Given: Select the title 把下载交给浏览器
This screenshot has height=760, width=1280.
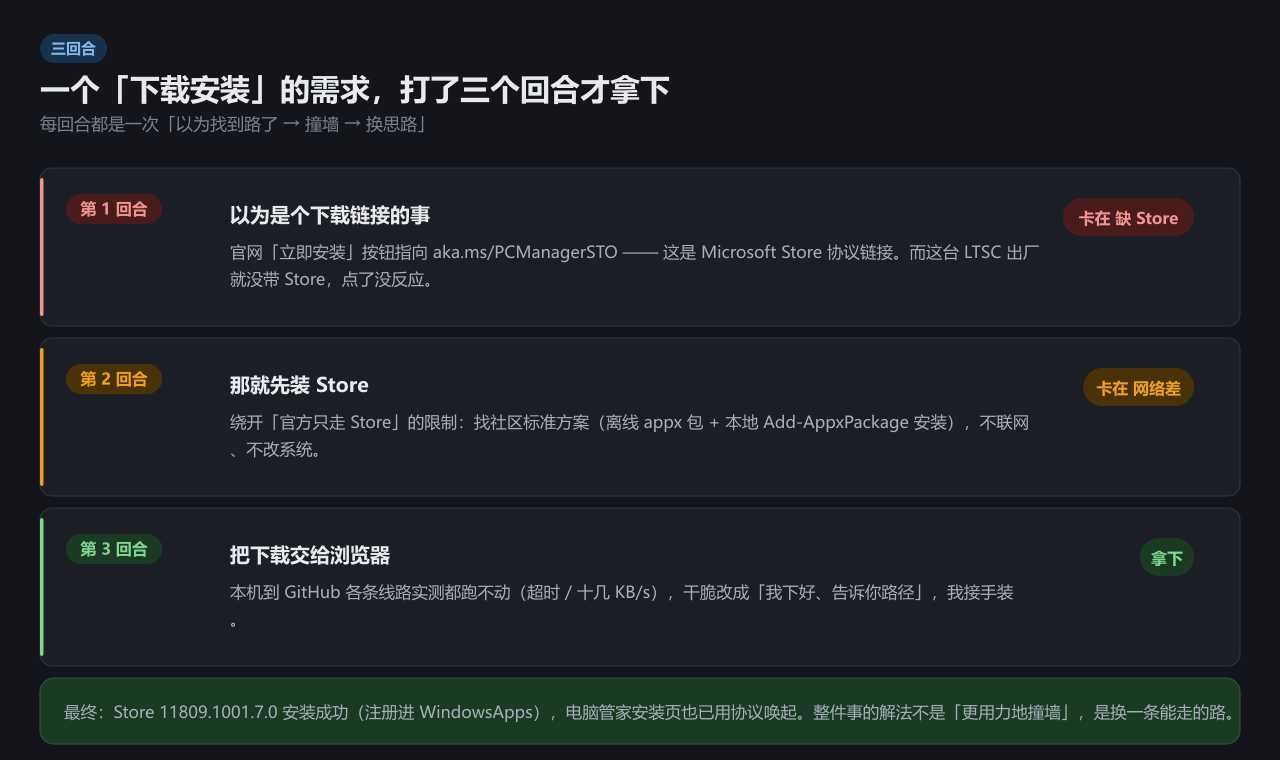Looking at the screenshot, I should pyautogui.click(x=310, y=555).
